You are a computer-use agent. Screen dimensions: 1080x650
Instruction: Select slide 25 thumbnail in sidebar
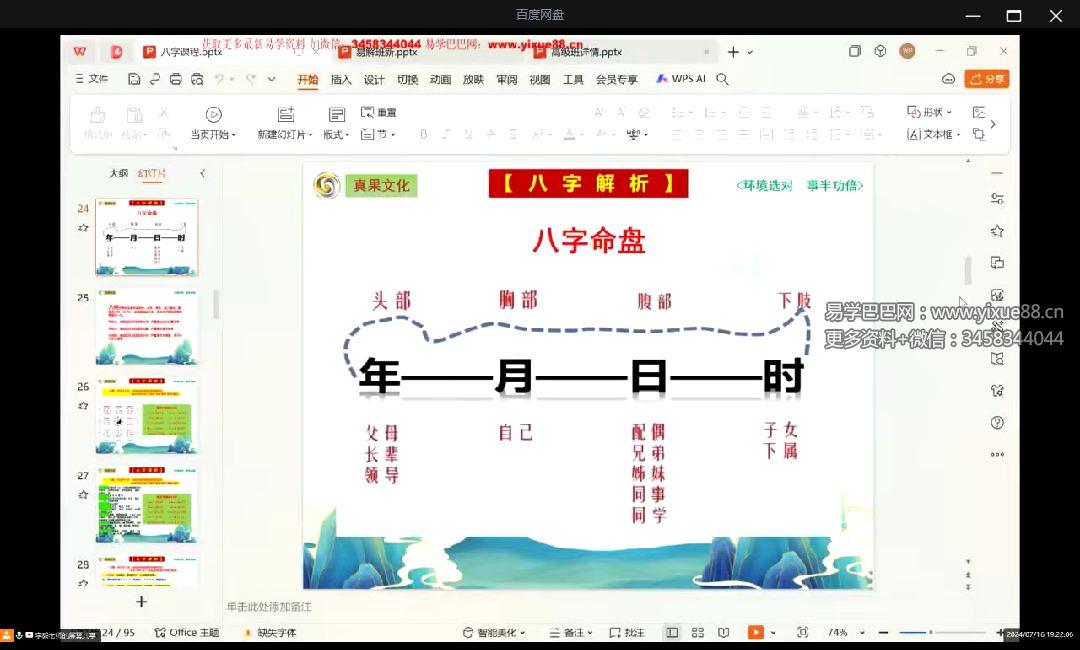(x=146, y=327)
